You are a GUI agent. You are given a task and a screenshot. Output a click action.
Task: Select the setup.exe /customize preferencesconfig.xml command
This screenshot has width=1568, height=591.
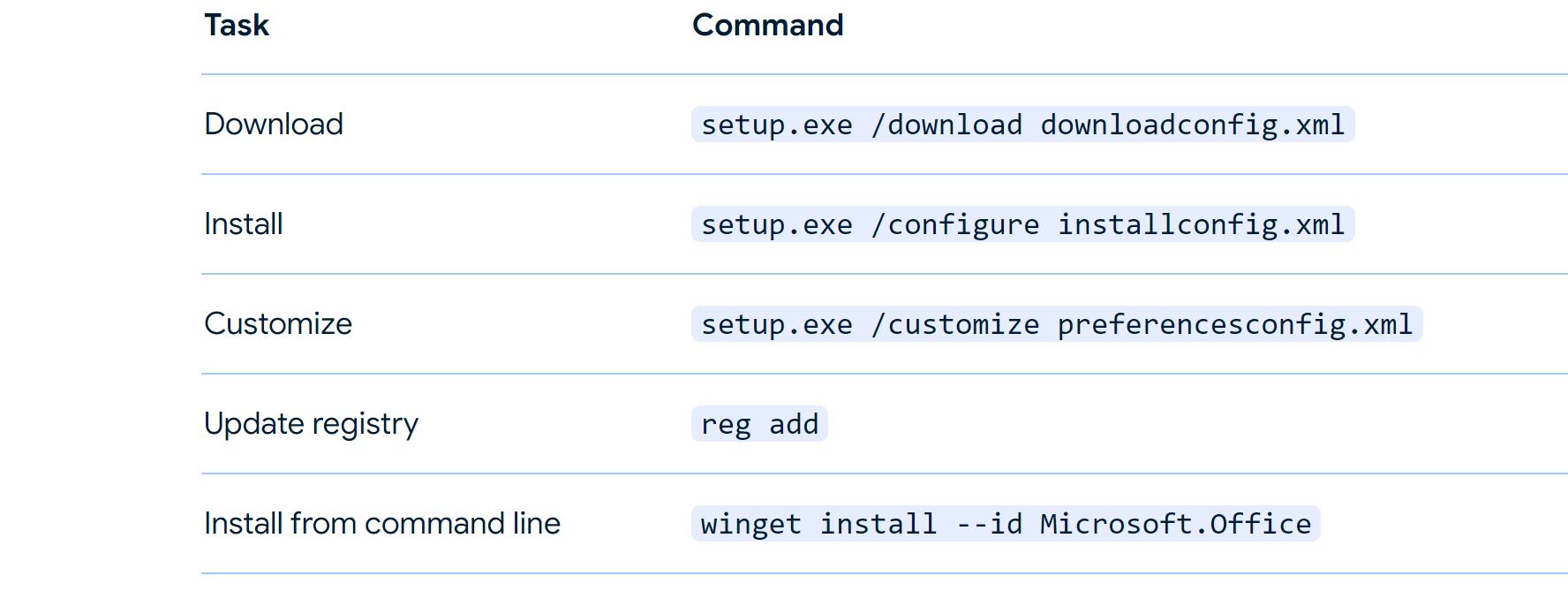pyautogui.click(x=1057, y=324)
